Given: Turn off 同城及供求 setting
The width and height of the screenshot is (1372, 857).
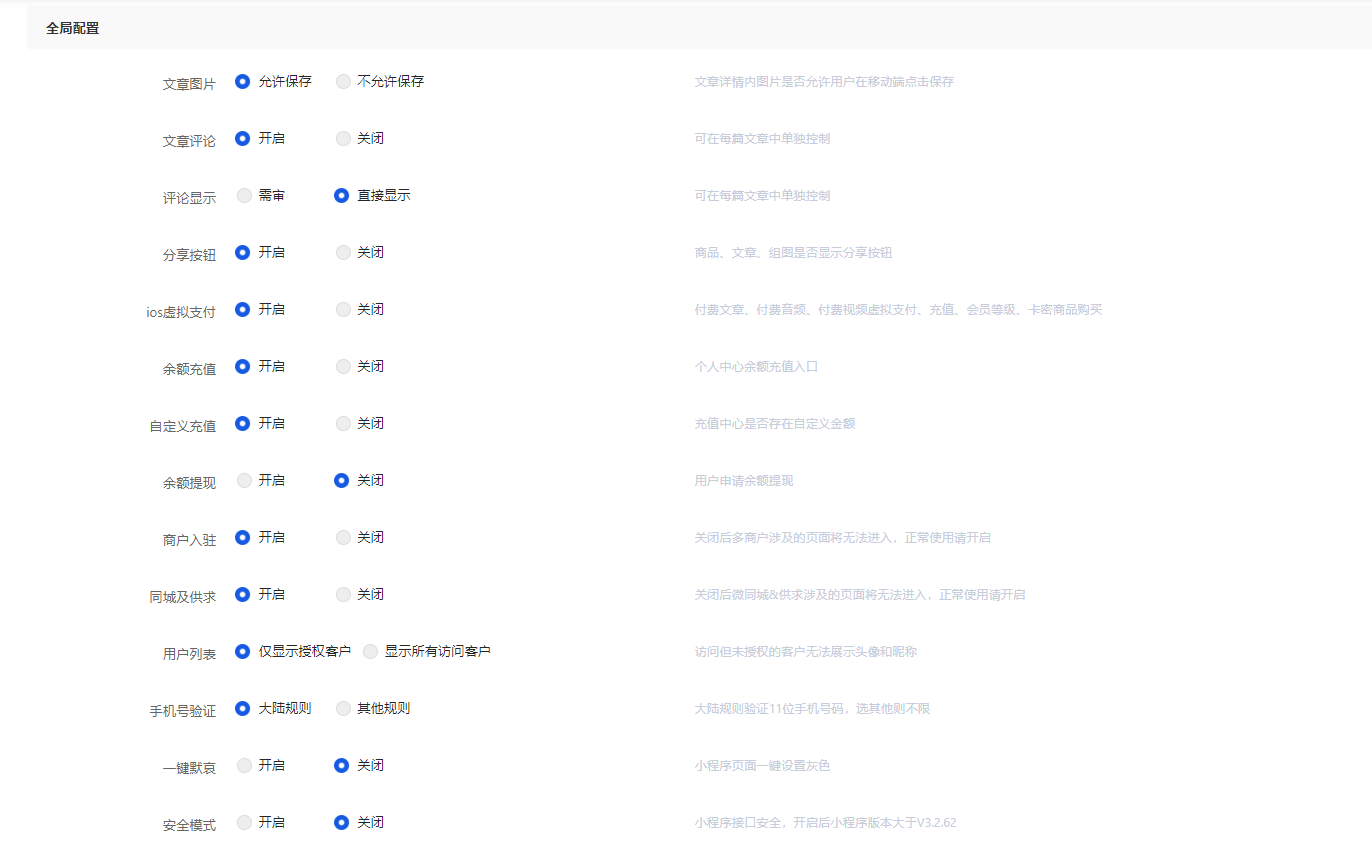Looking at the screenshot, I should [x=344, y=595].
